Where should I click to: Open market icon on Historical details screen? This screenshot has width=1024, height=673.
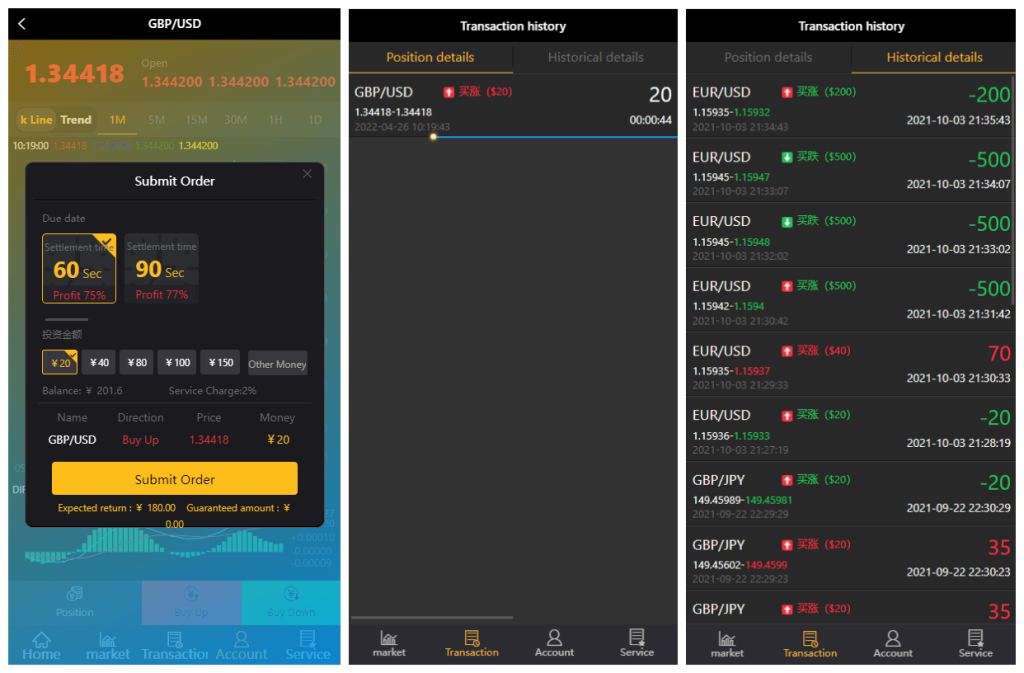click(x=727, y=643)
